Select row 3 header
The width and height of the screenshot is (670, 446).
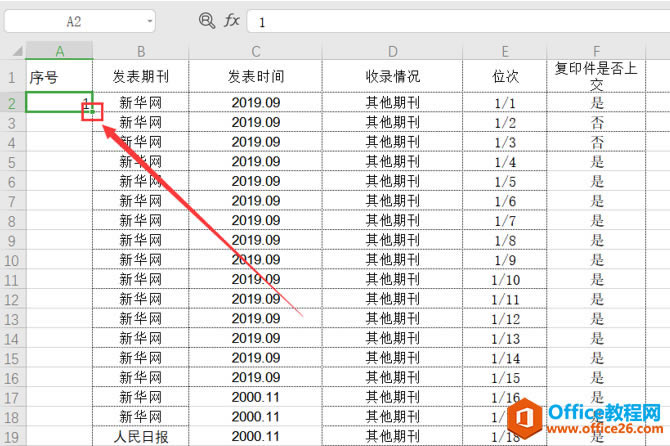(12, 123)
